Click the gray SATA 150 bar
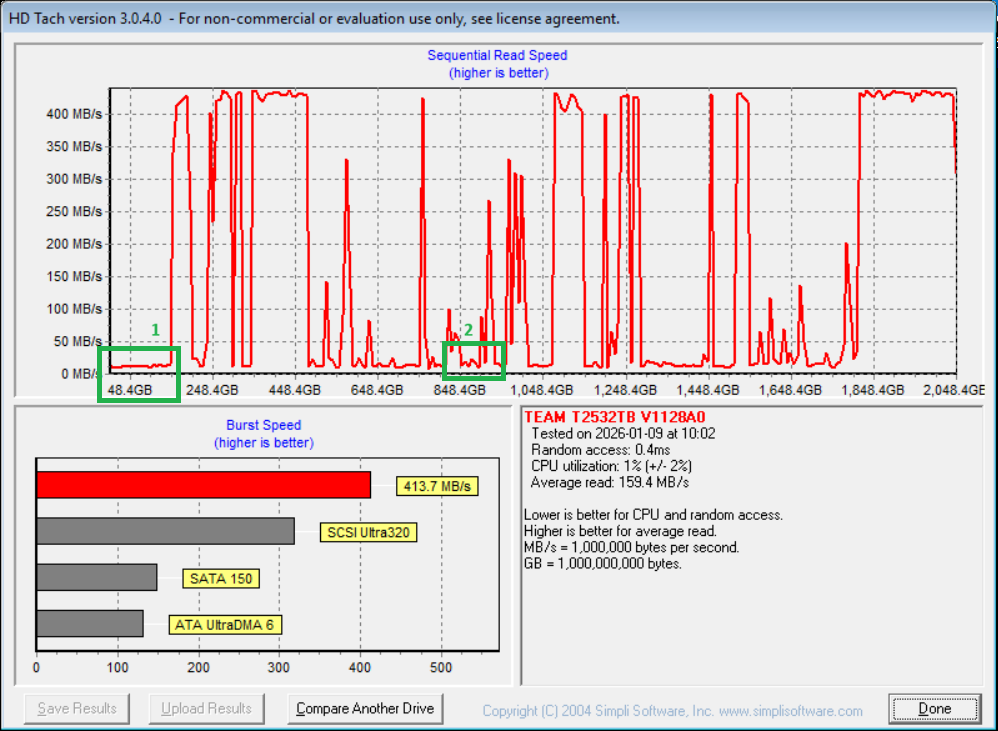The image size is (998, 731). click(x=96, y=577)
